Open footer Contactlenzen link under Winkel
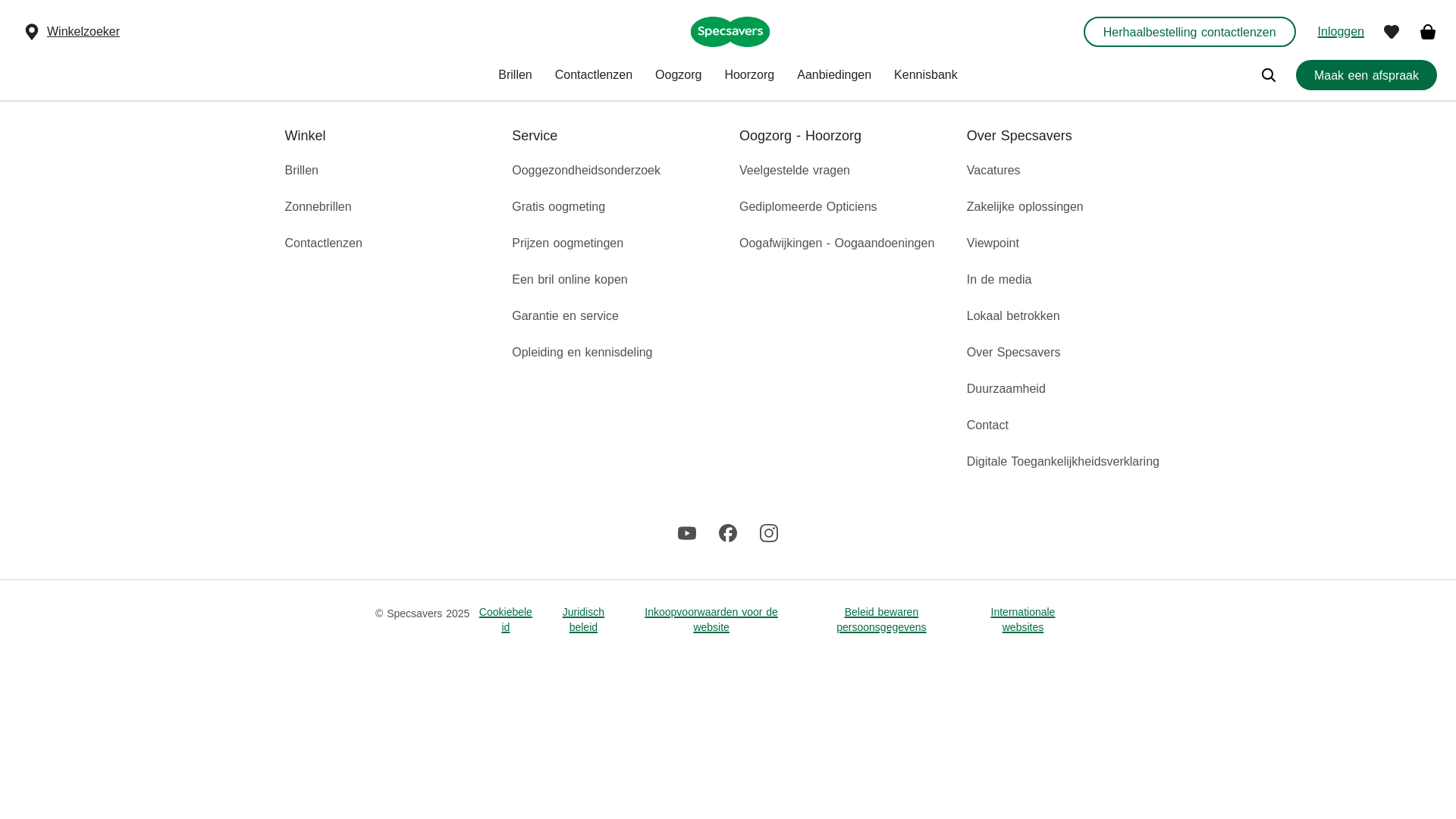1456x819 pixels. [x=324, y=243]
